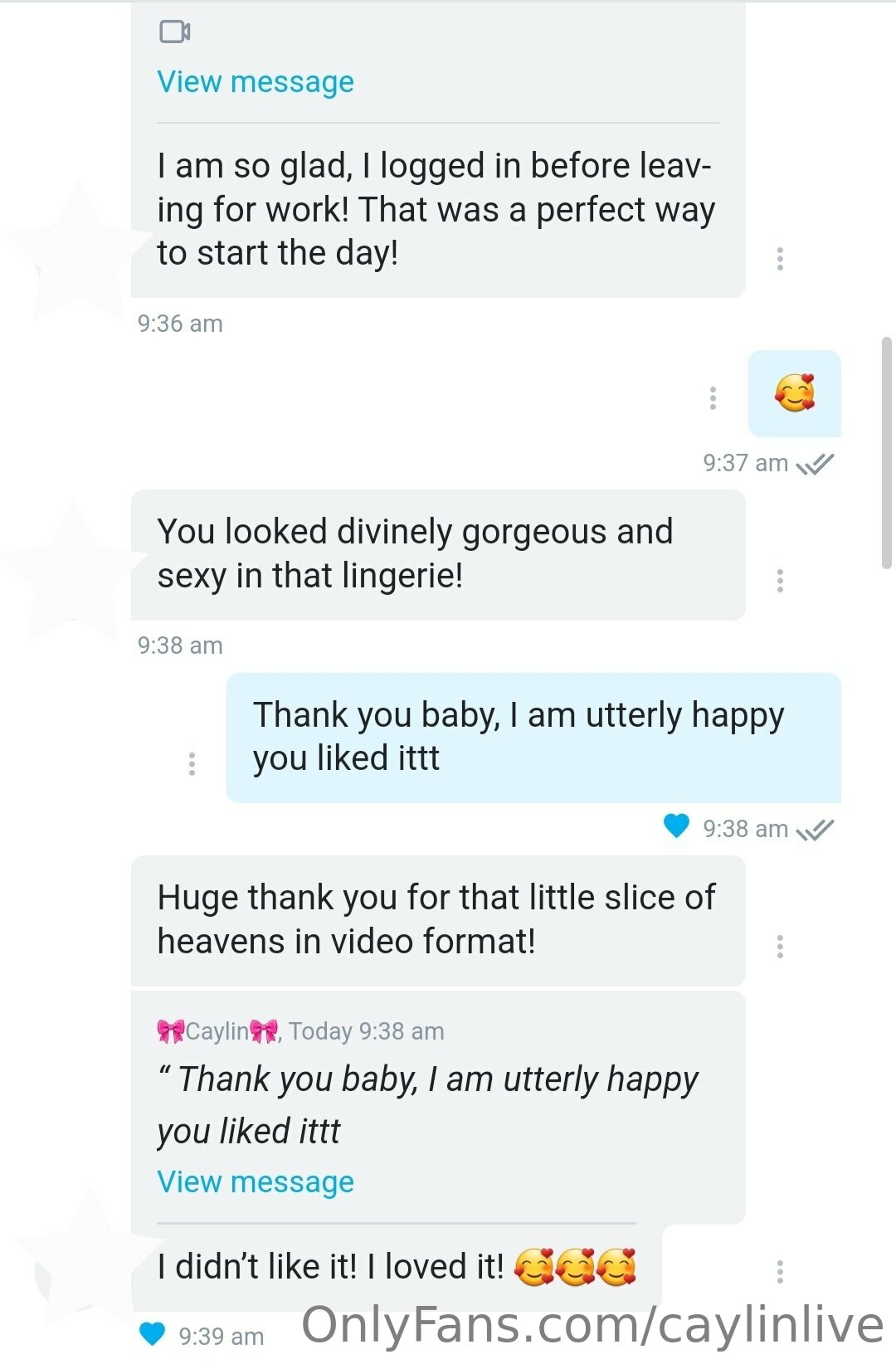This screenshot has width=896, height=1364.
Task: Open the top "View message" link
Action: [x=256, y=81]
